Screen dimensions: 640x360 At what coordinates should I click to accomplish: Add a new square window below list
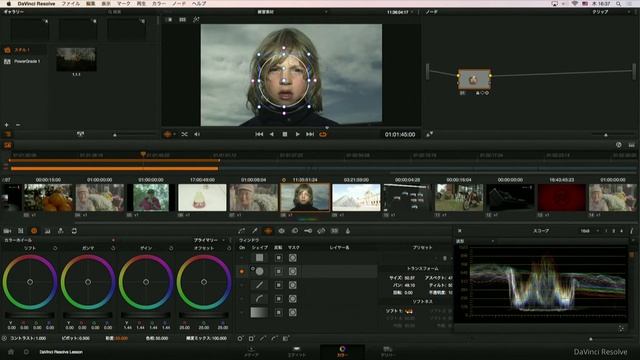[x=251, y=338]
